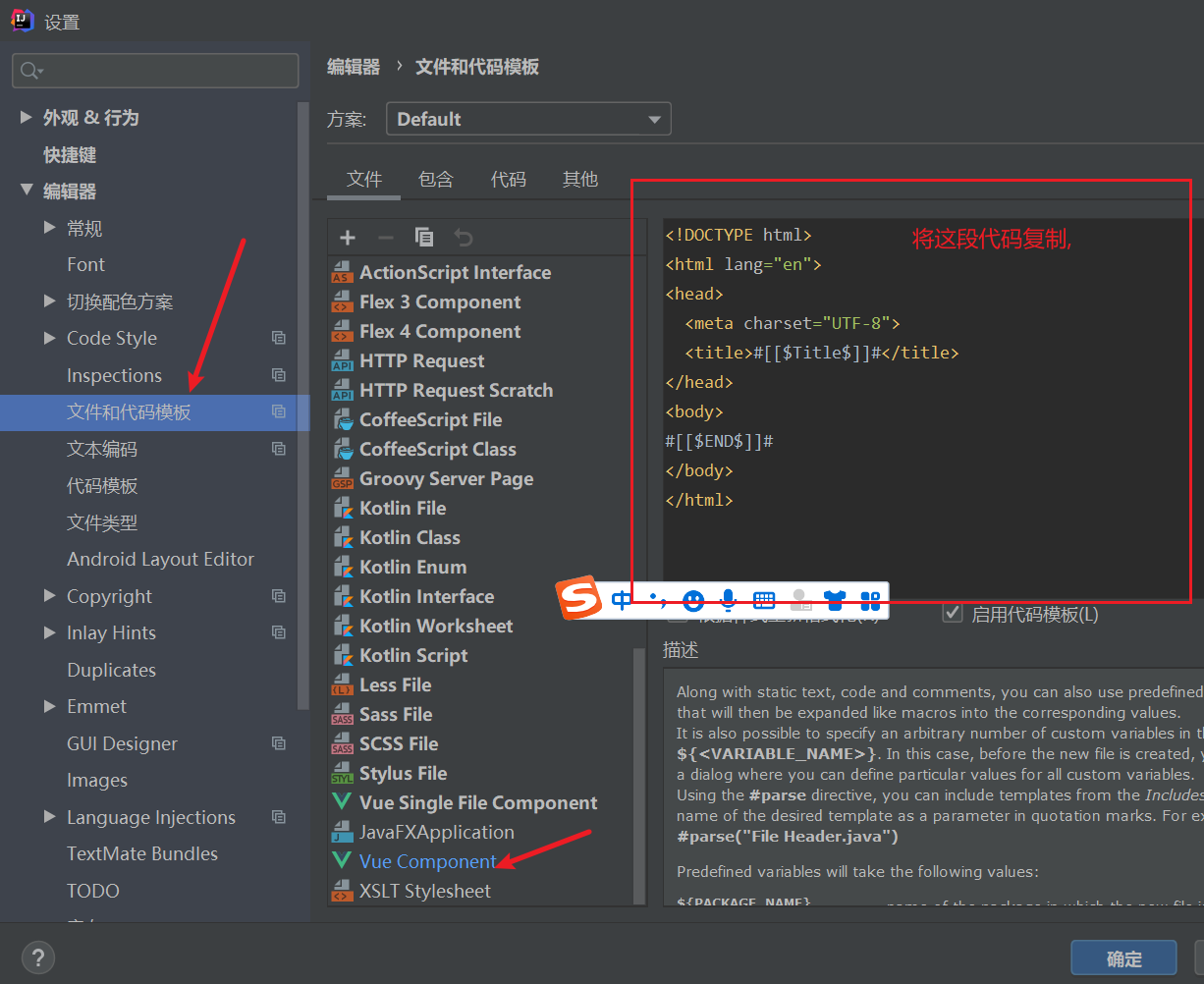Switch to the 包含 tab
The image size is (1204, 984).
tap(436, 179)
